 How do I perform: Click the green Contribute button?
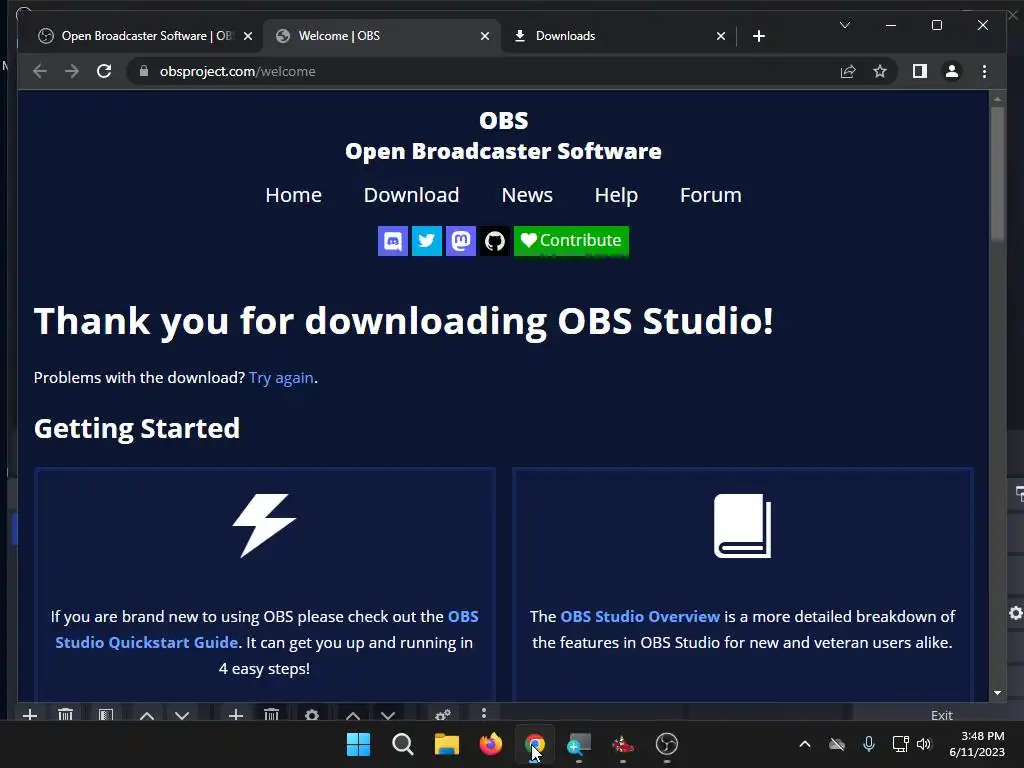[x=571, y=241]
